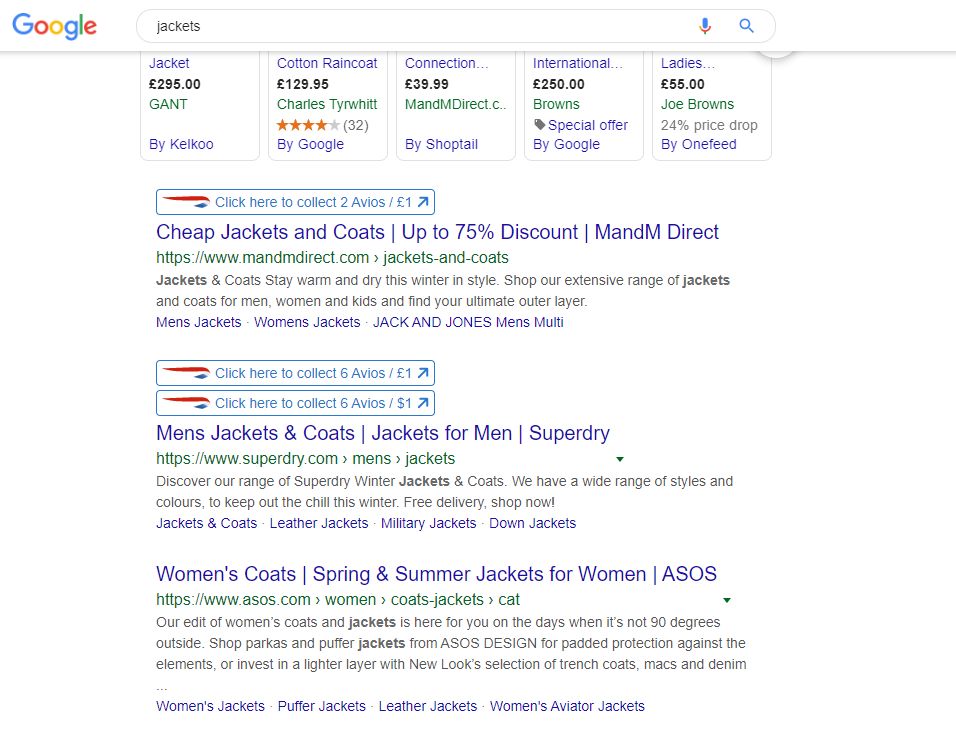The image size is (956, 731).
Task: Click the Joe Browns merchant name
Action: pyautogui.click(x=697, y=104)
